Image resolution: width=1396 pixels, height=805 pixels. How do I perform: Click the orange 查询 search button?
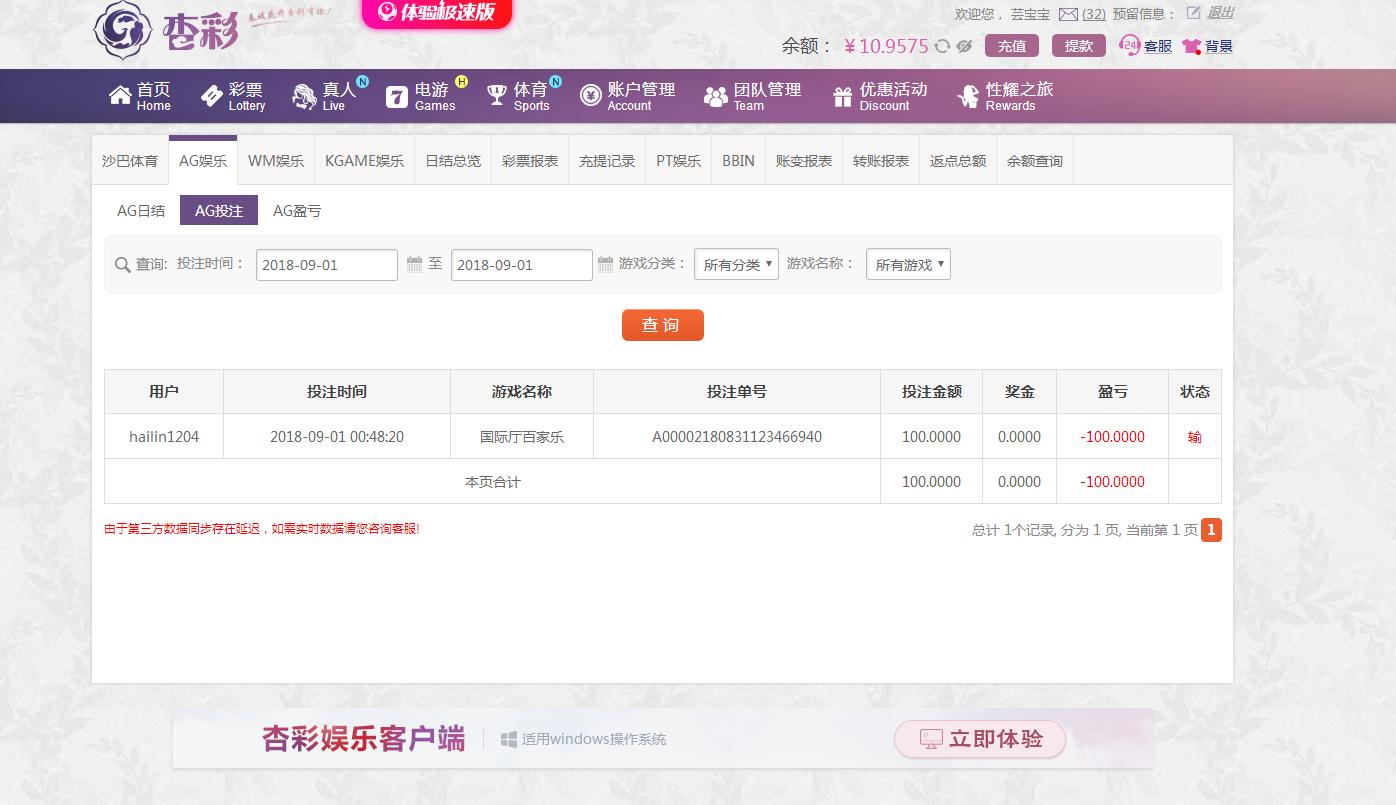click(662, 325)
